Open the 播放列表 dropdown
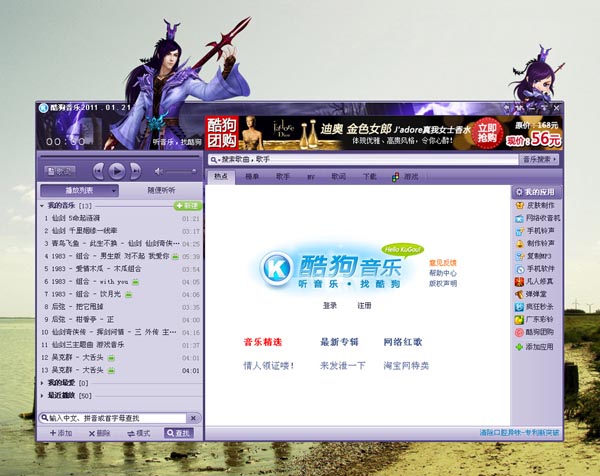This screenshot has width=600, height=476. pos(80,190)
